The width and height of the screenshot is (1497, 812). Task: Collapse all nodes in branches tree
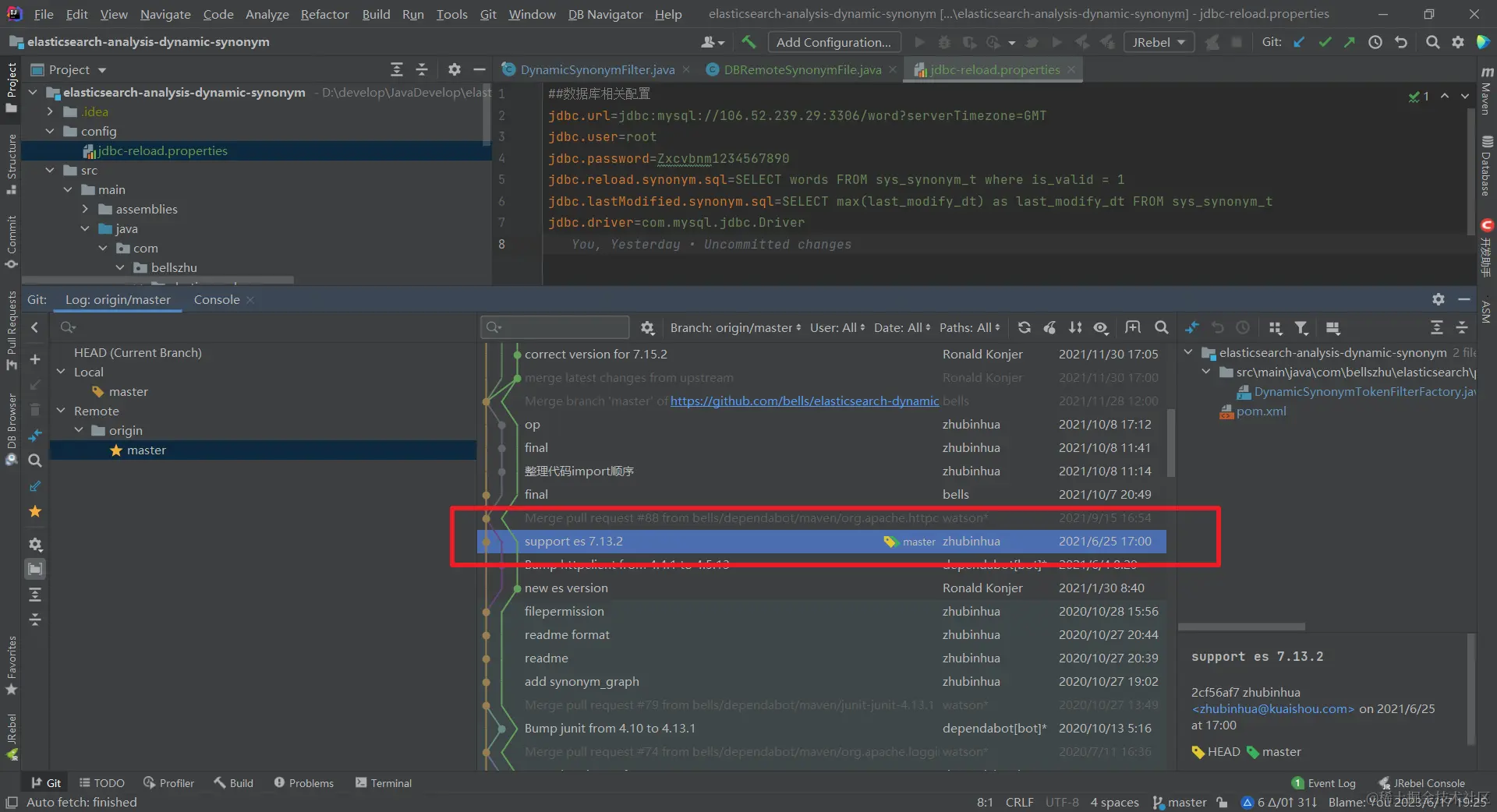(35, 620)
